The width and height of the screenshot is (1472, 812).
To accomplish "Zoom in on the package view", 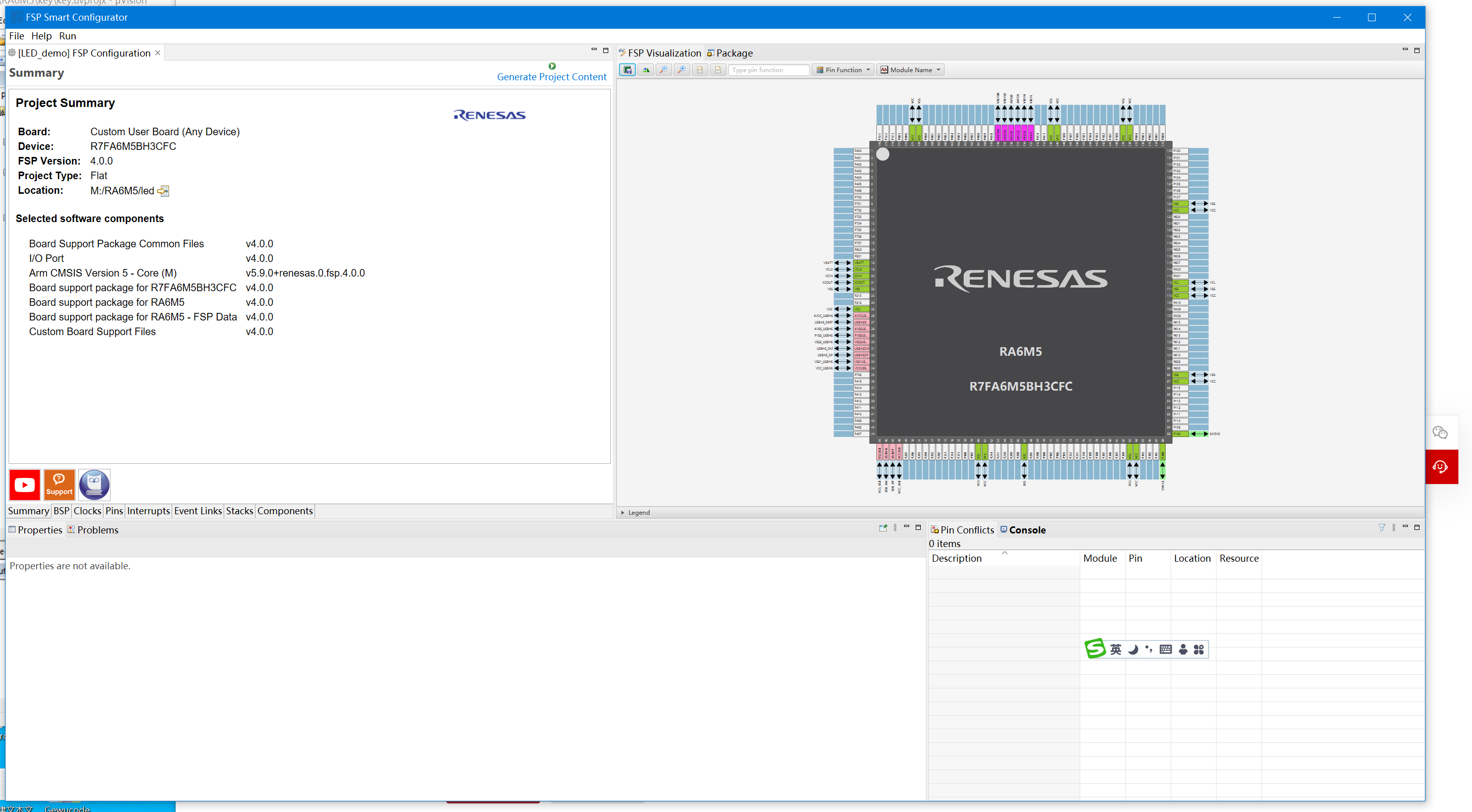I will (681, 70).
